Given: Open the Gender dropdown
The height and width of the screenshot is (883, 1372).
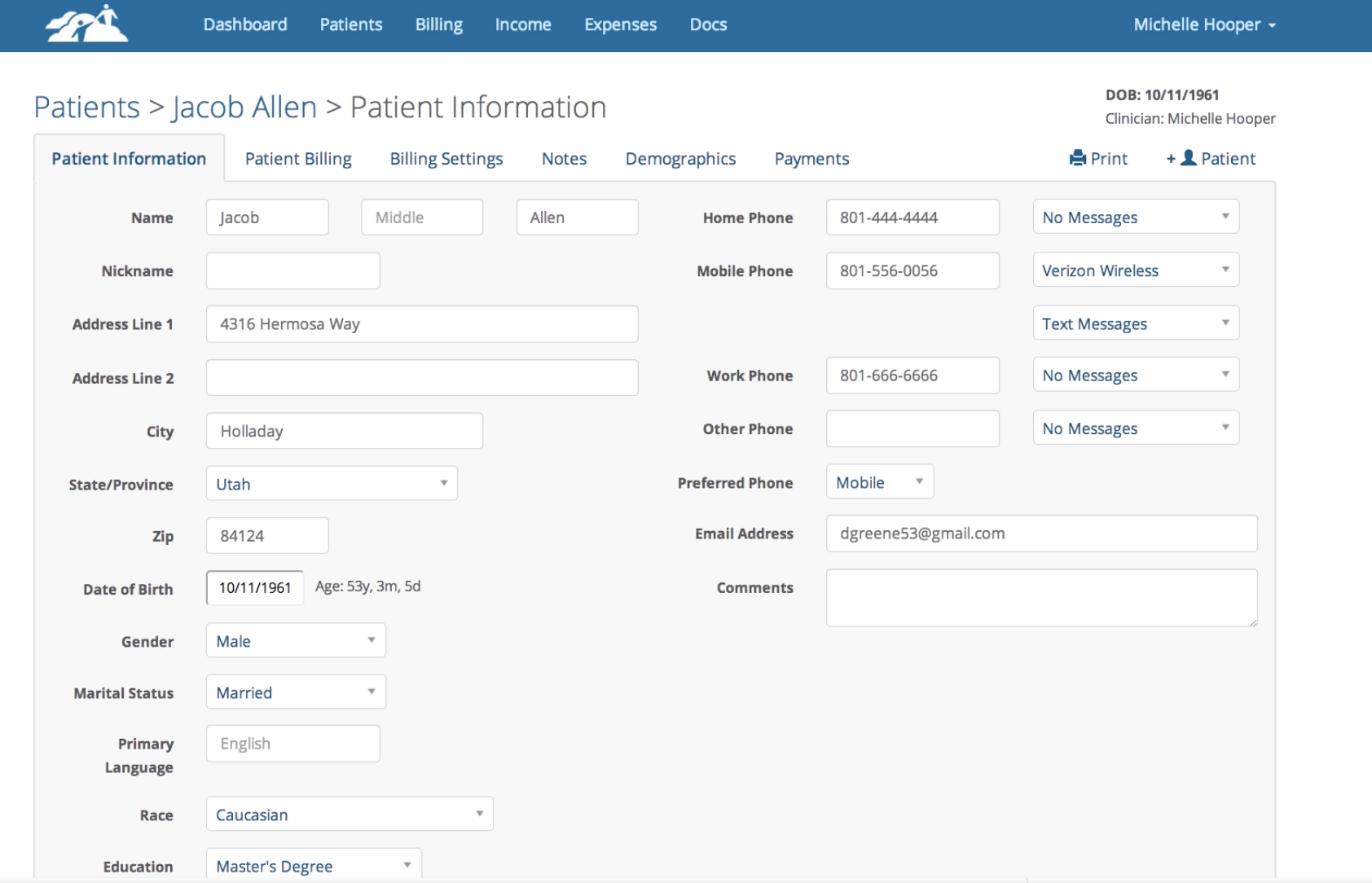Looking at the screenshot, I should coord(295,641).
